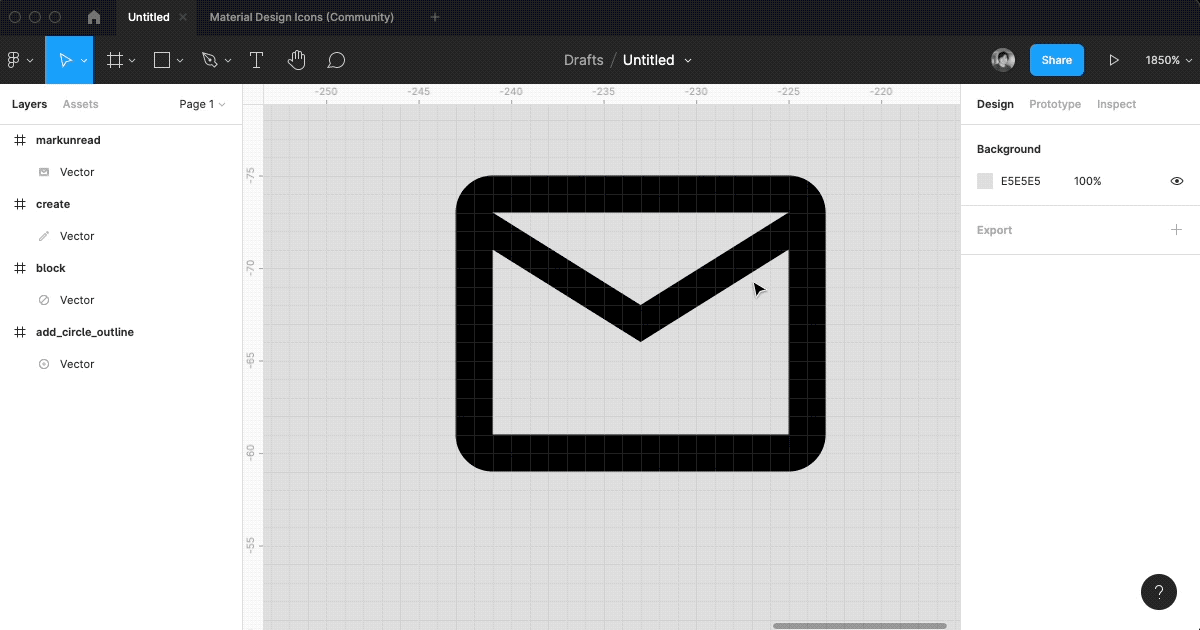Add an export setting with plus
Image resolution: width=1200 pixels, height=630 pixels.
[1176, 230]
